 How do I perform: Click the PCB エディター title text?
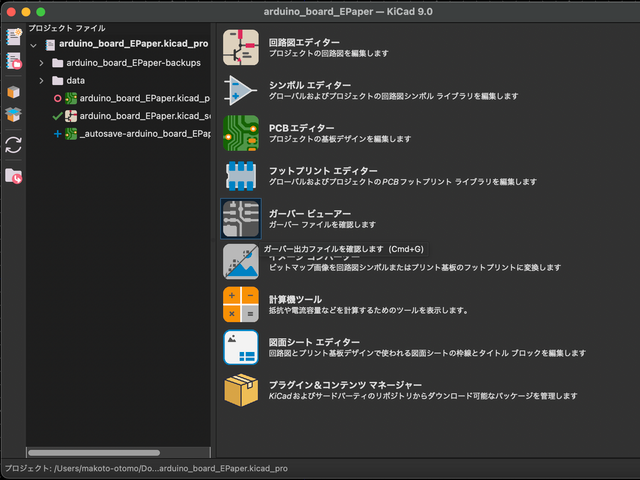(x=301, y=128)
